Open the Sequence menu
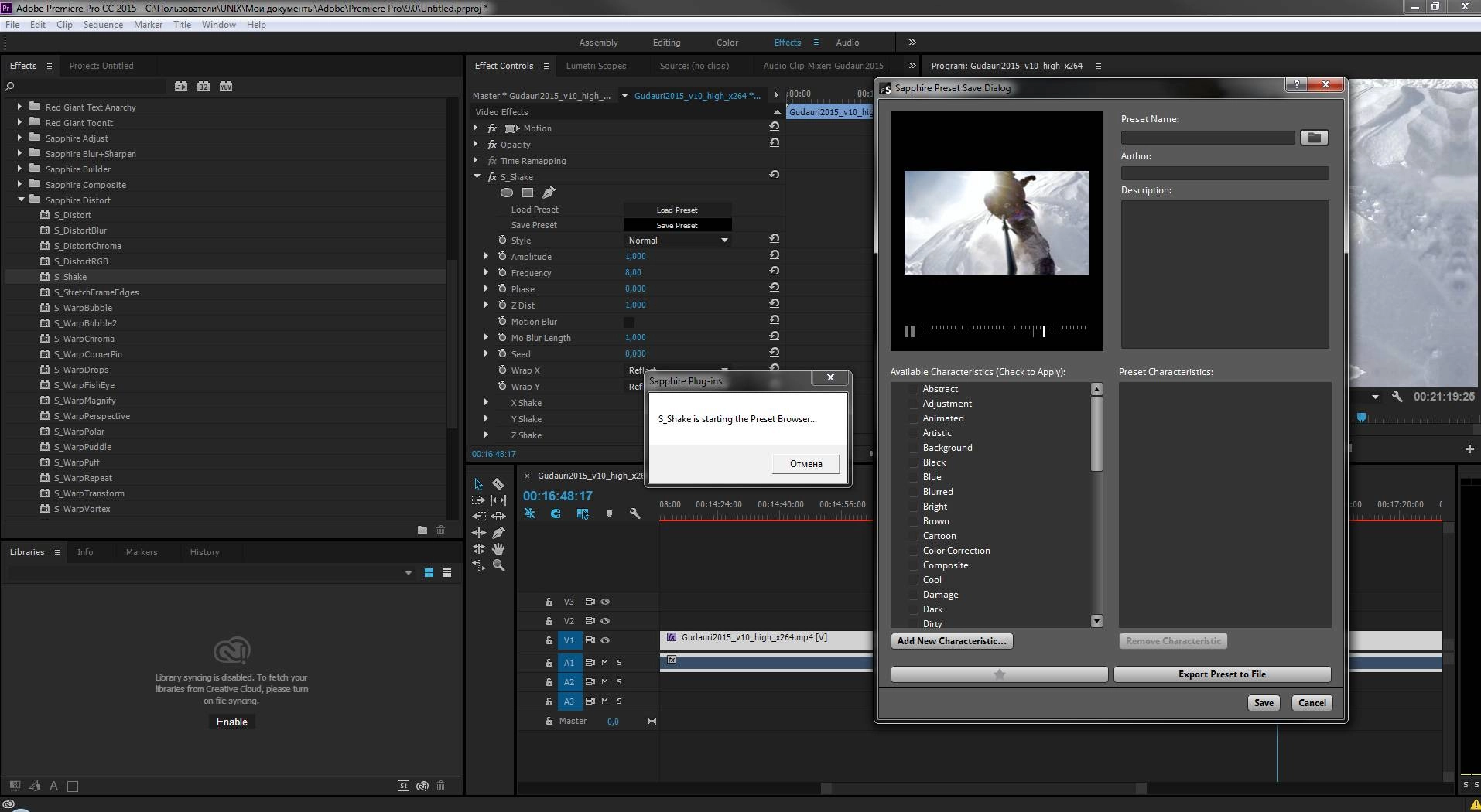The height and width of the screenshot is (812, 1481). click(103, 25)
